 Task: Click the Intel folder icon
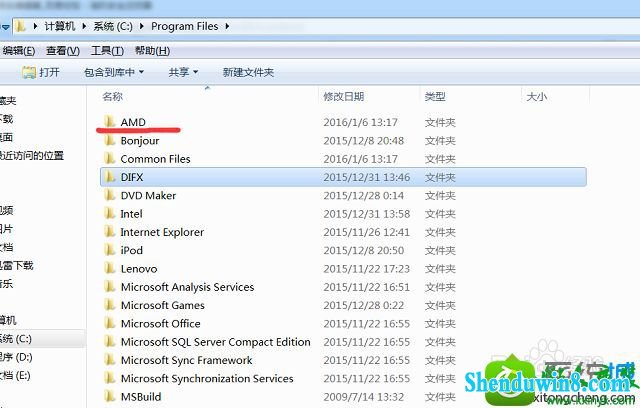coord(109,213)
